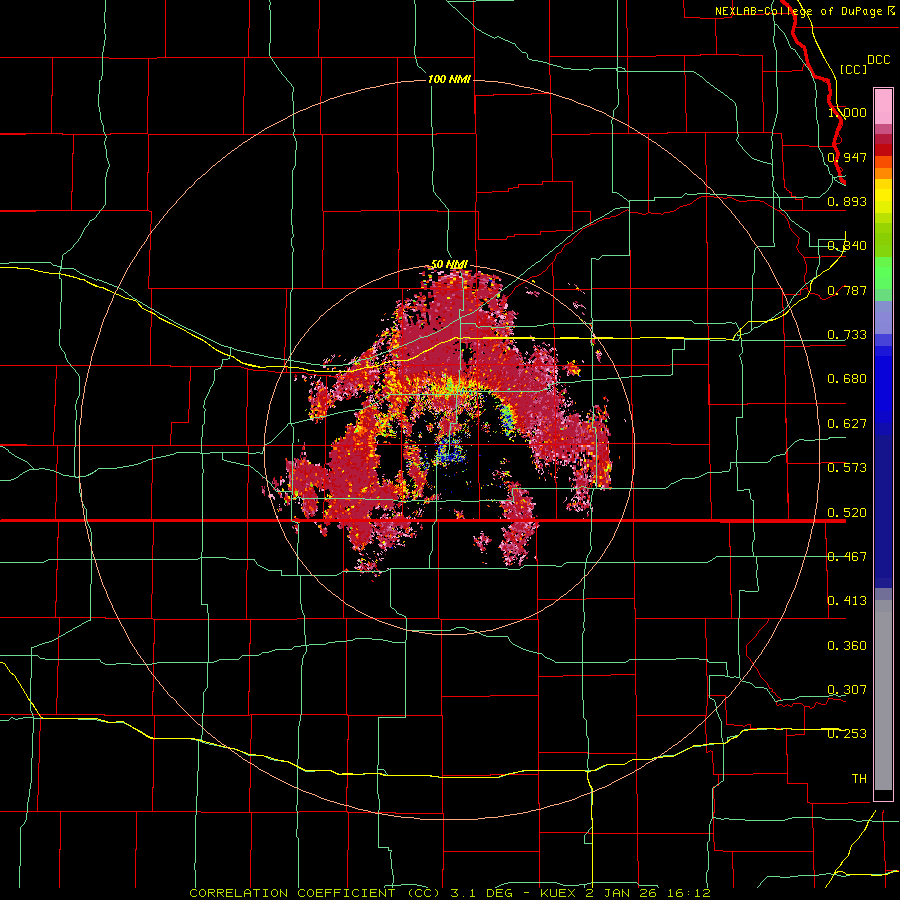
Task: Click the [CC] unit label above legend
Action: click(853, 69)
